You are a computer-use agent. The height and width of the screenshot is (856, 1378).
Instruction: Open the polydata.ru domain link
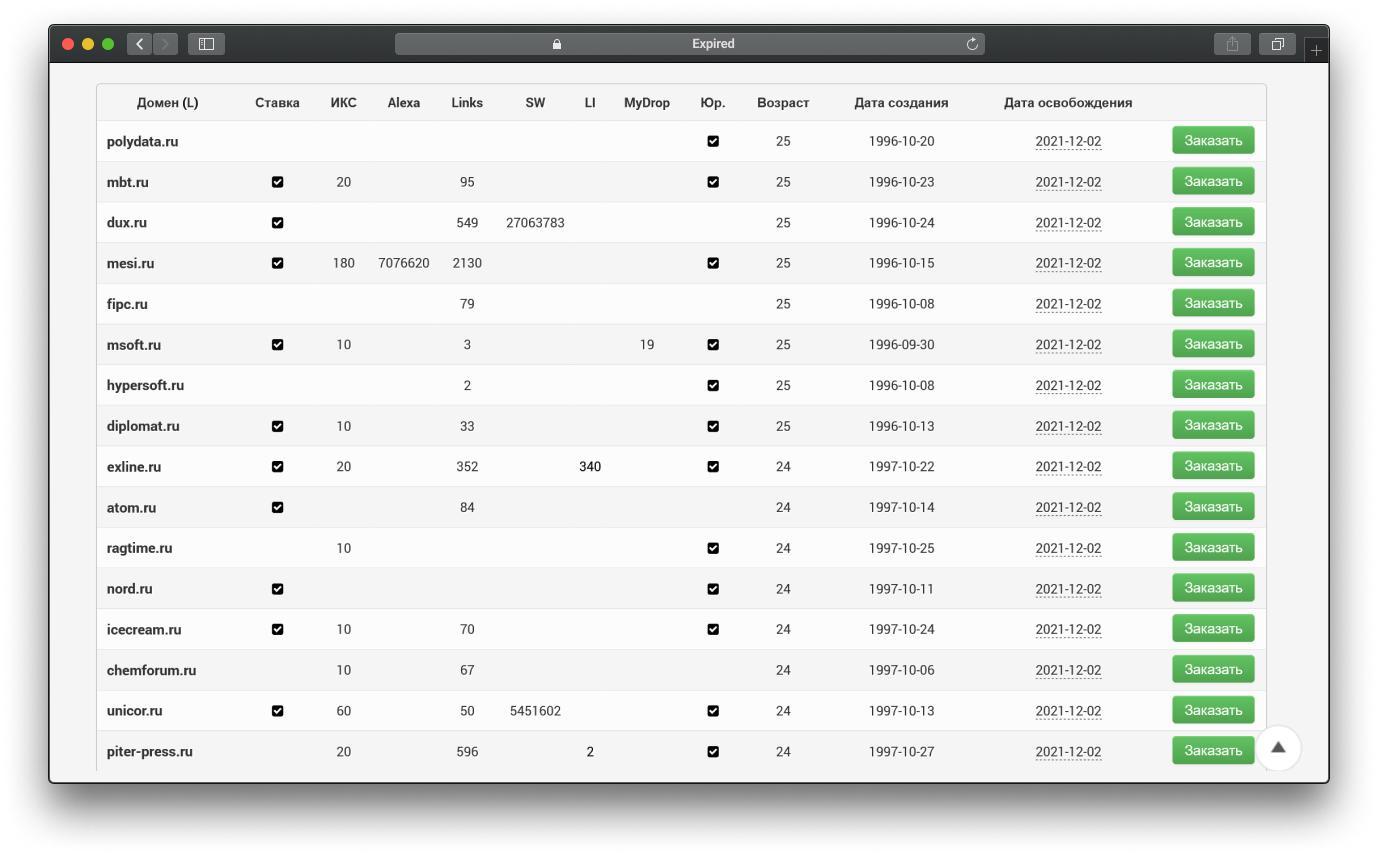(x=142, y=142)
